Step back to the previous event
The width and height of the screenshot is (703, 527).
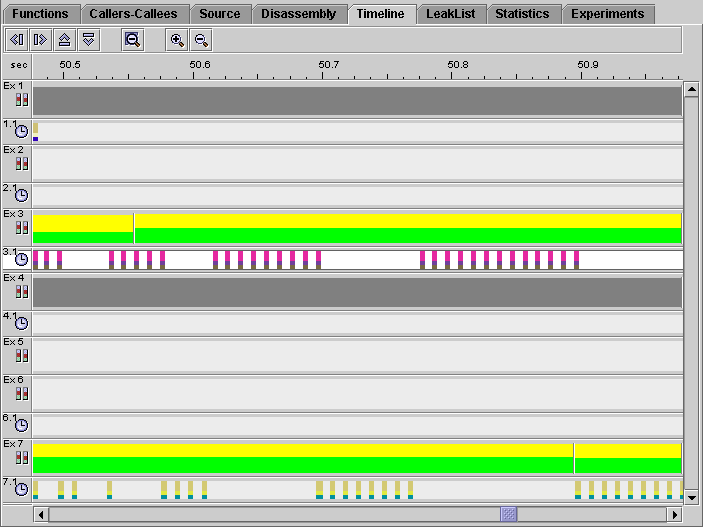[17, 40]
